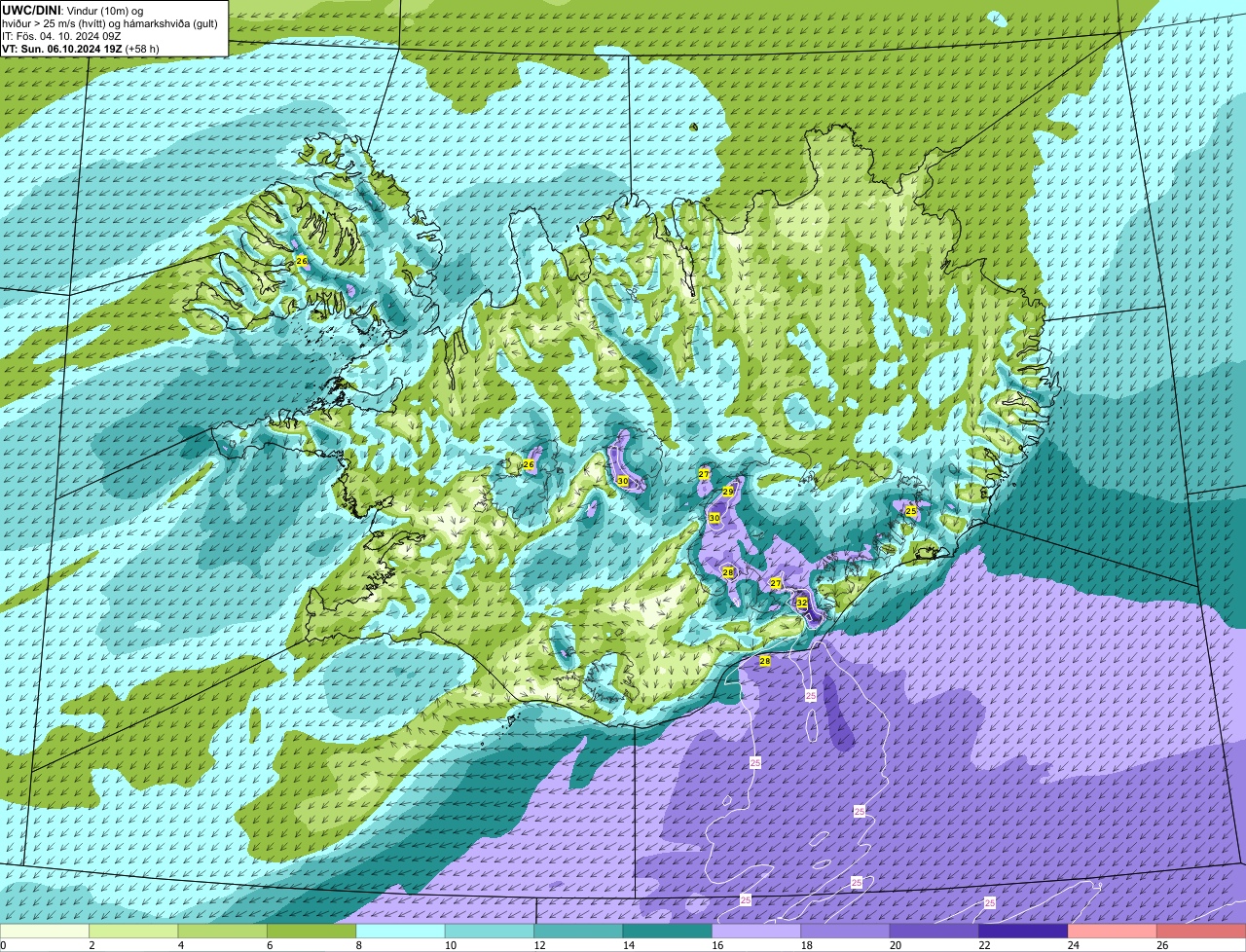Image resolution: width=1246 pixels, height=952 pixels.
Task: Click the yellow '29' gust marker
Action: (727, 493)
